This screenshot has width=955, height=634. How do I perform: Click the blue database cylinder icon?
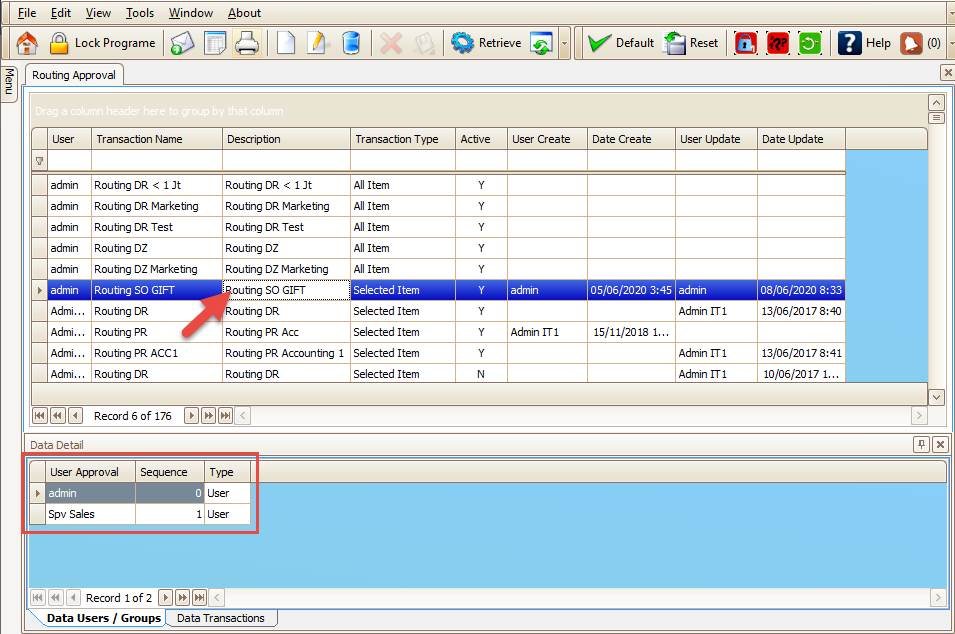pyautogui.click(x=350, y=43)
